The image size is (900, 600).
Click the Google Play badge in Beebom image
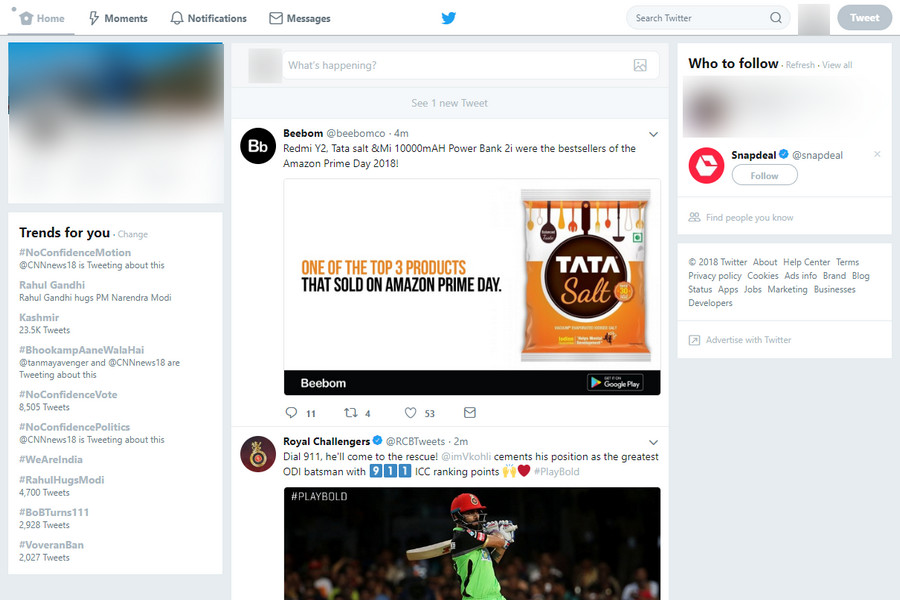click(x=615, y=382)
